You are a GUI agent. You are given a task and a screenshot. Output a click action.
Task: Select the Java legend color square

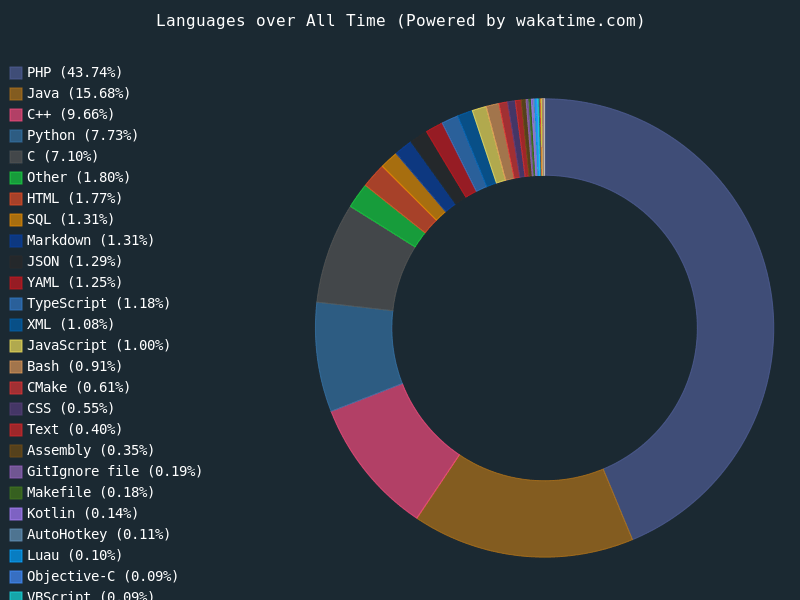[x=16, y=94]
